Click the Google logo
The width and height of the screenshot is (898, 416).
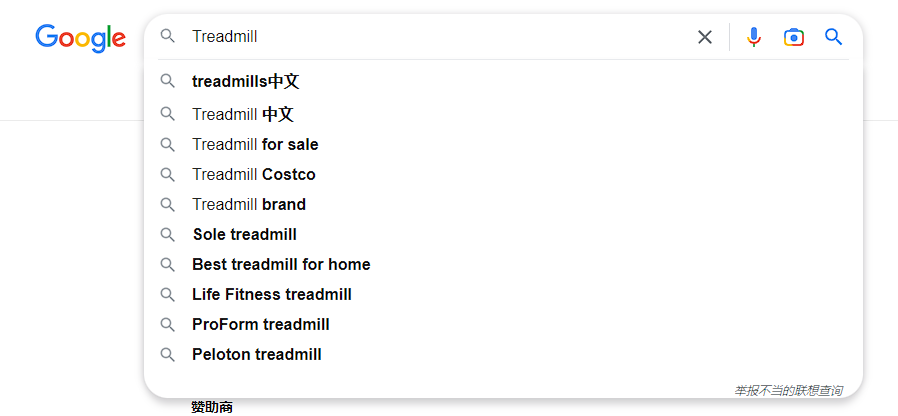click(80, 38)
